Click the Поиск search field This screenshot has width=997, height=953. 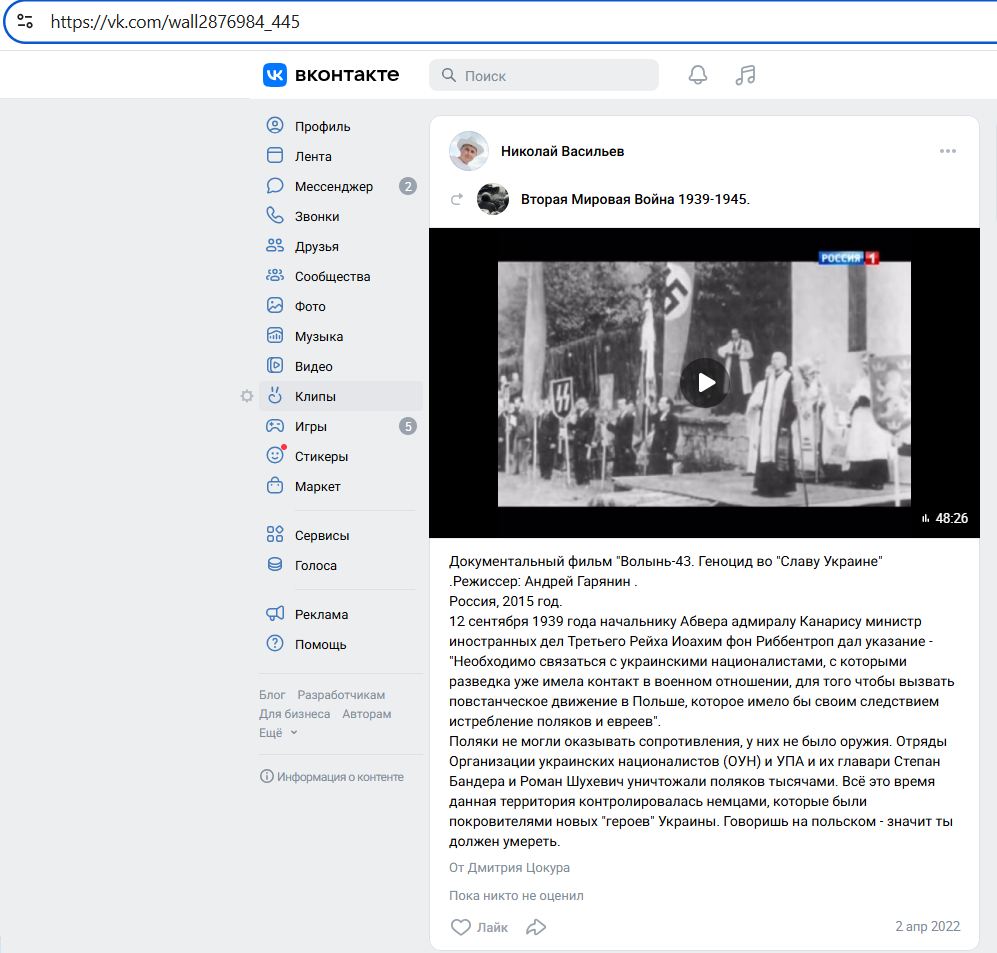[544, 75]
